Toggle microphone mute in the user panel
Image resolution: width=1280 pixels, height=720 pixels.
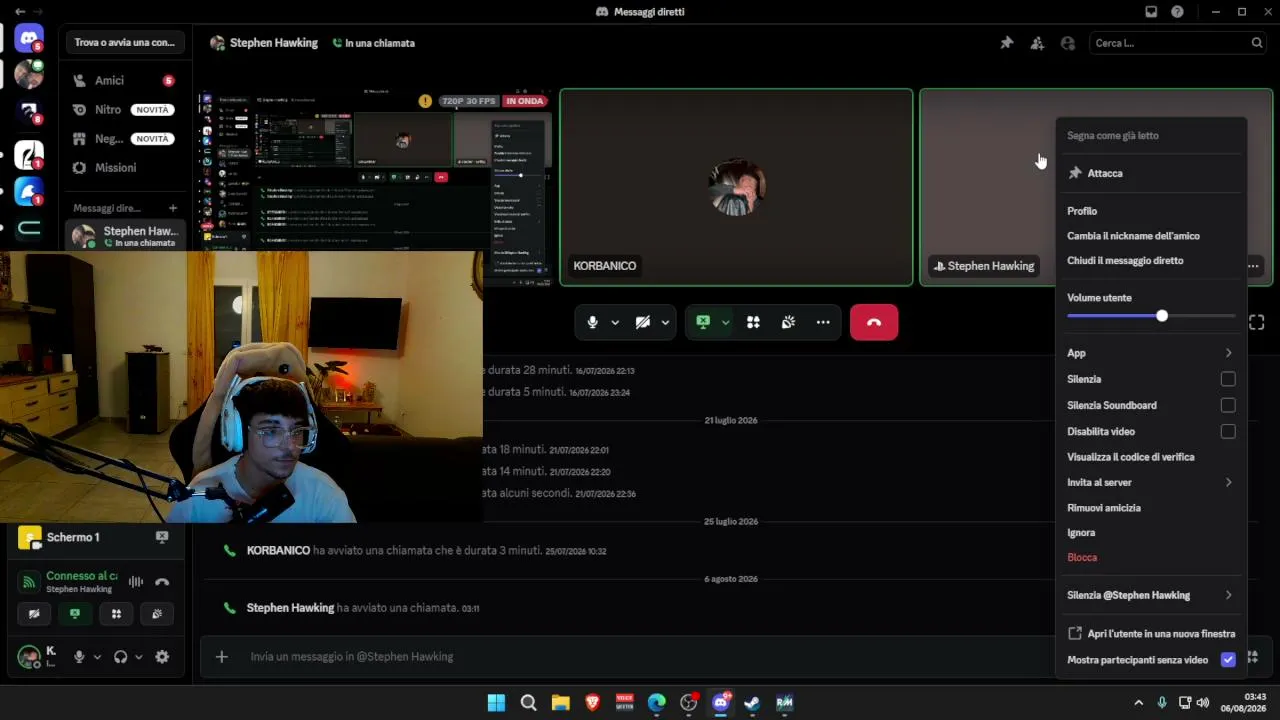79,657
